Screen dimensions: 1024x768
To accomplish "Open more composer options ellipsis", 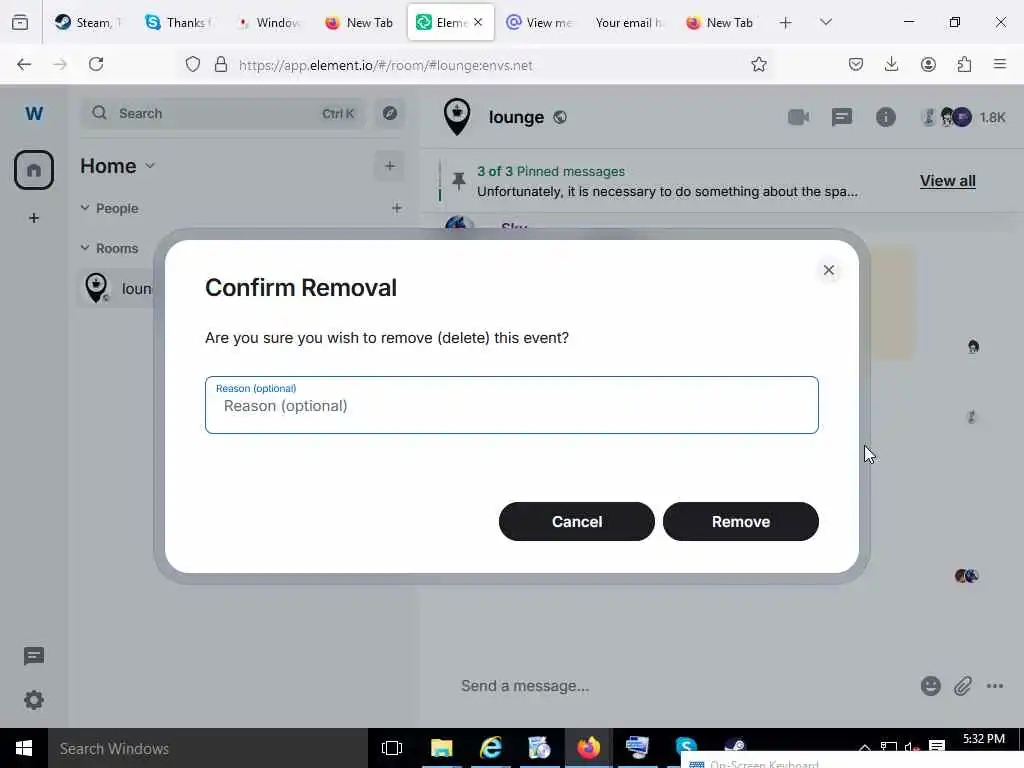I will tap(995, 686).
